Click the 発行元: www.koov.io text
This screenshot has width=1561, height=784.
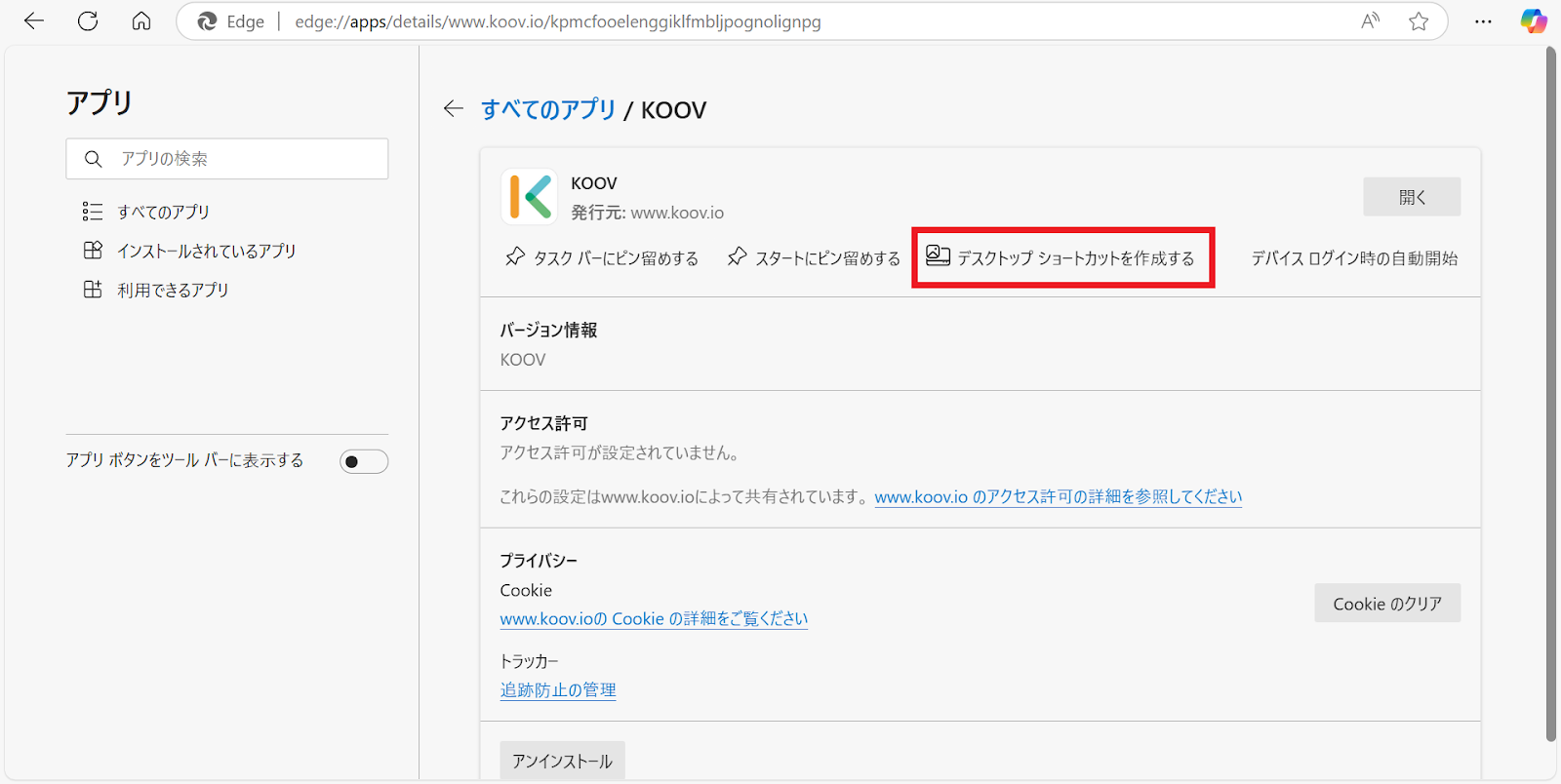[647, 213]
